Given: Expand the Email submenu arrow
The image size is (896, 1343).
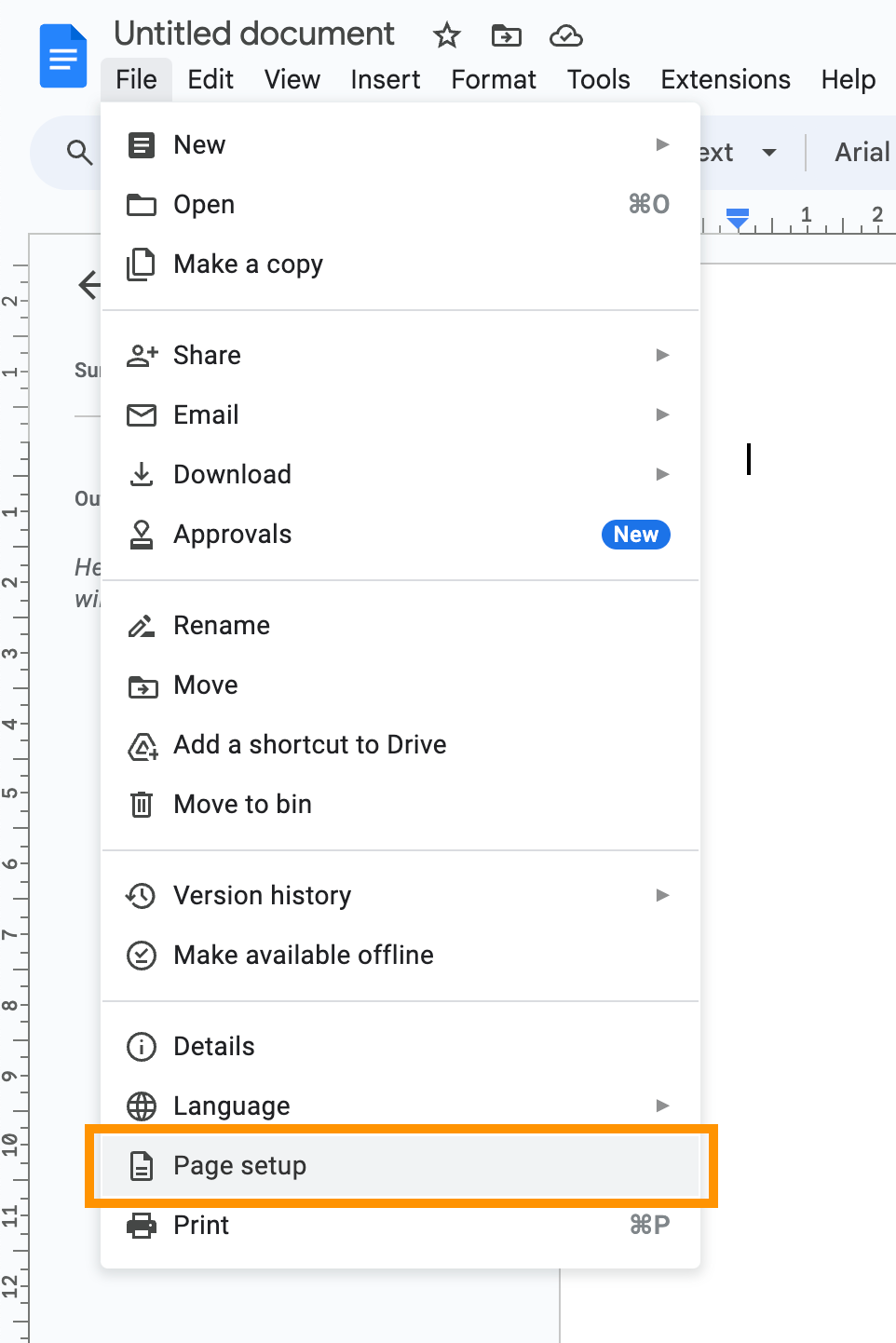Looking at the screenshot, I should tap(663, 414).
